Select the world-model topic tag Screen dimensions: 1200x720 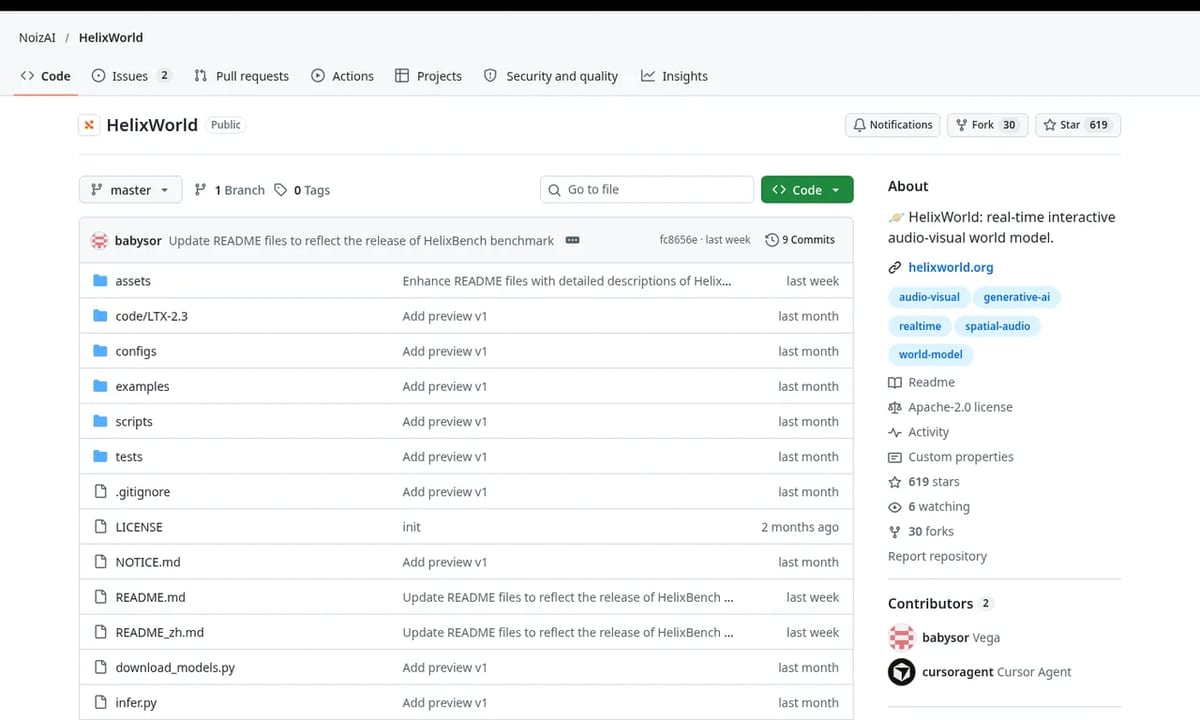point(931,354)
